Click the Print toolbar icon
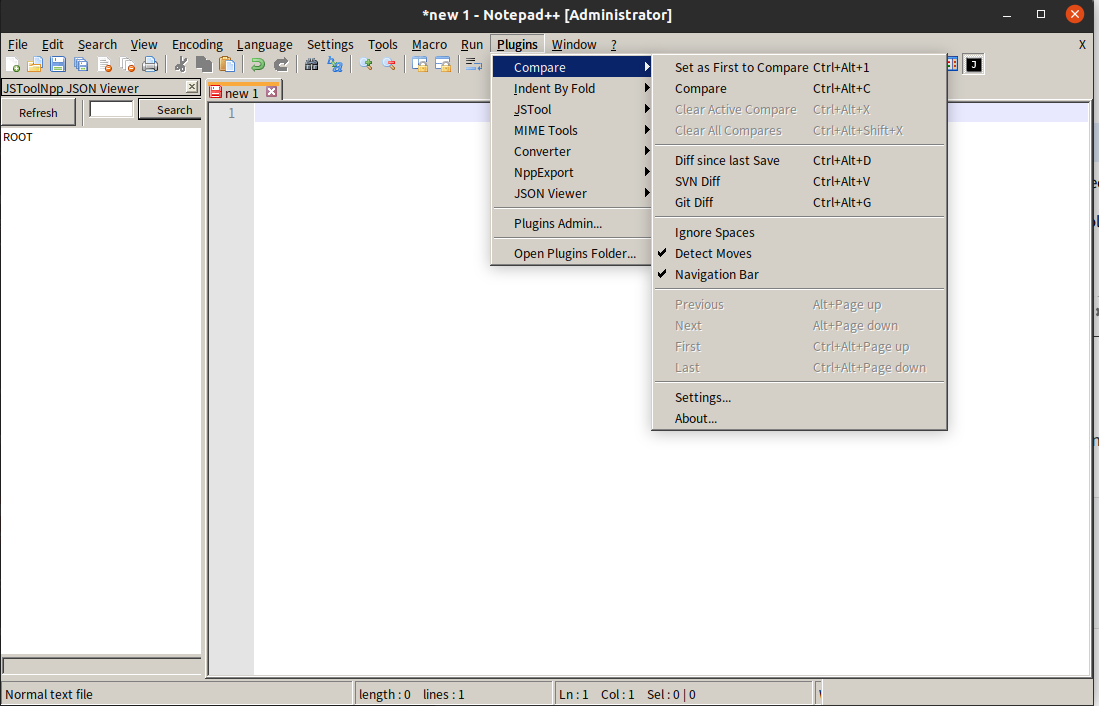Screen dimensions: 1099x706 tap(150, 65)
